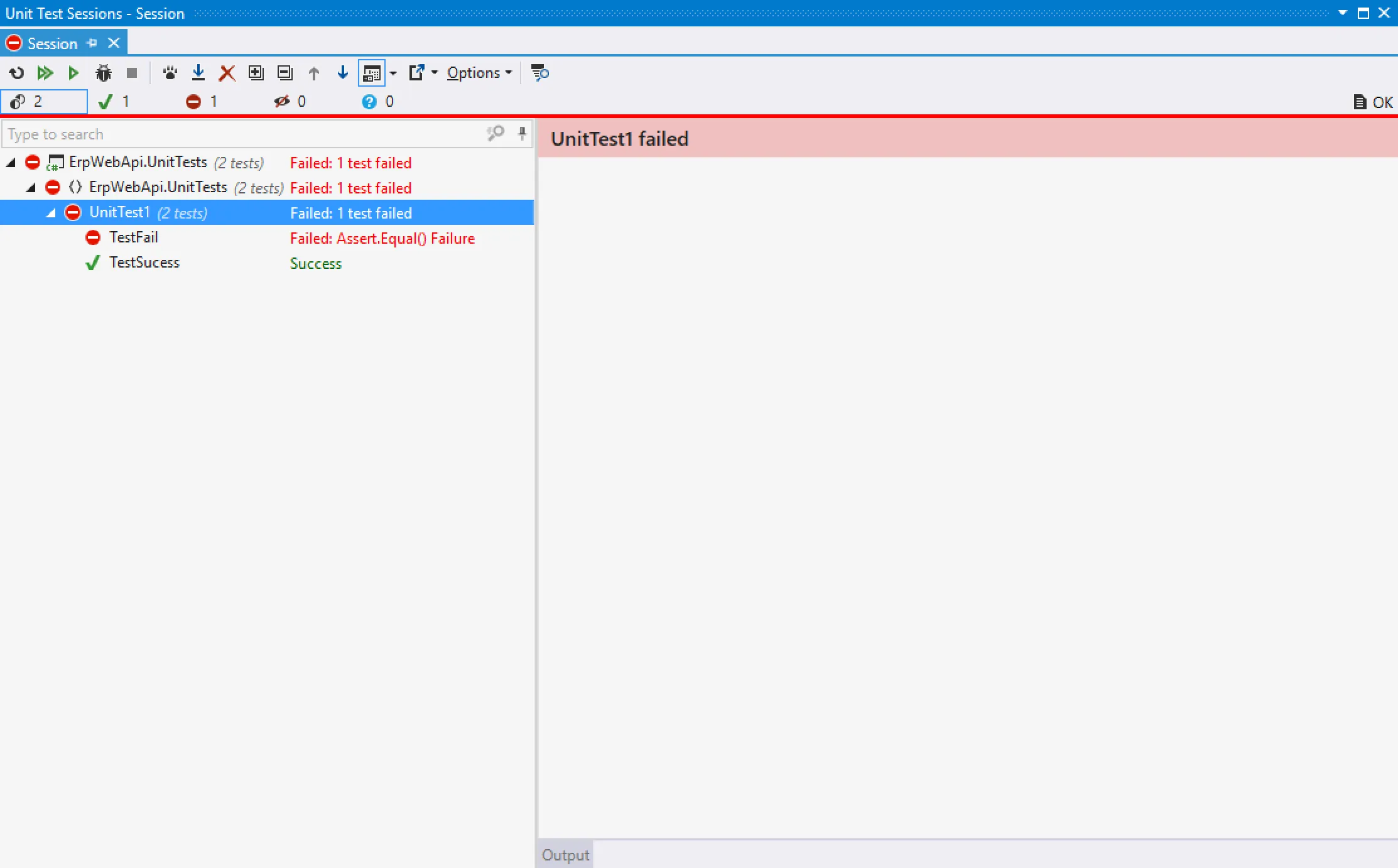1398x868 pixels.
Task: Click the Expand All tree icon
Action: click(x=256, y=73)
